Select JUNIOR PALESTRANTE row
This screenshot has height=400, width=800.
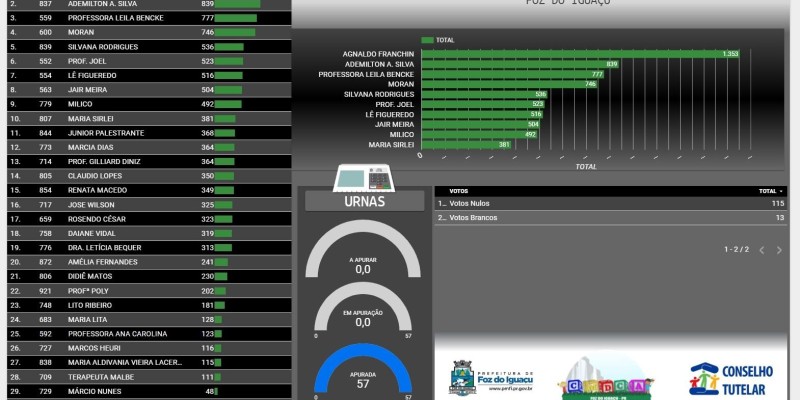pos(149,133)
